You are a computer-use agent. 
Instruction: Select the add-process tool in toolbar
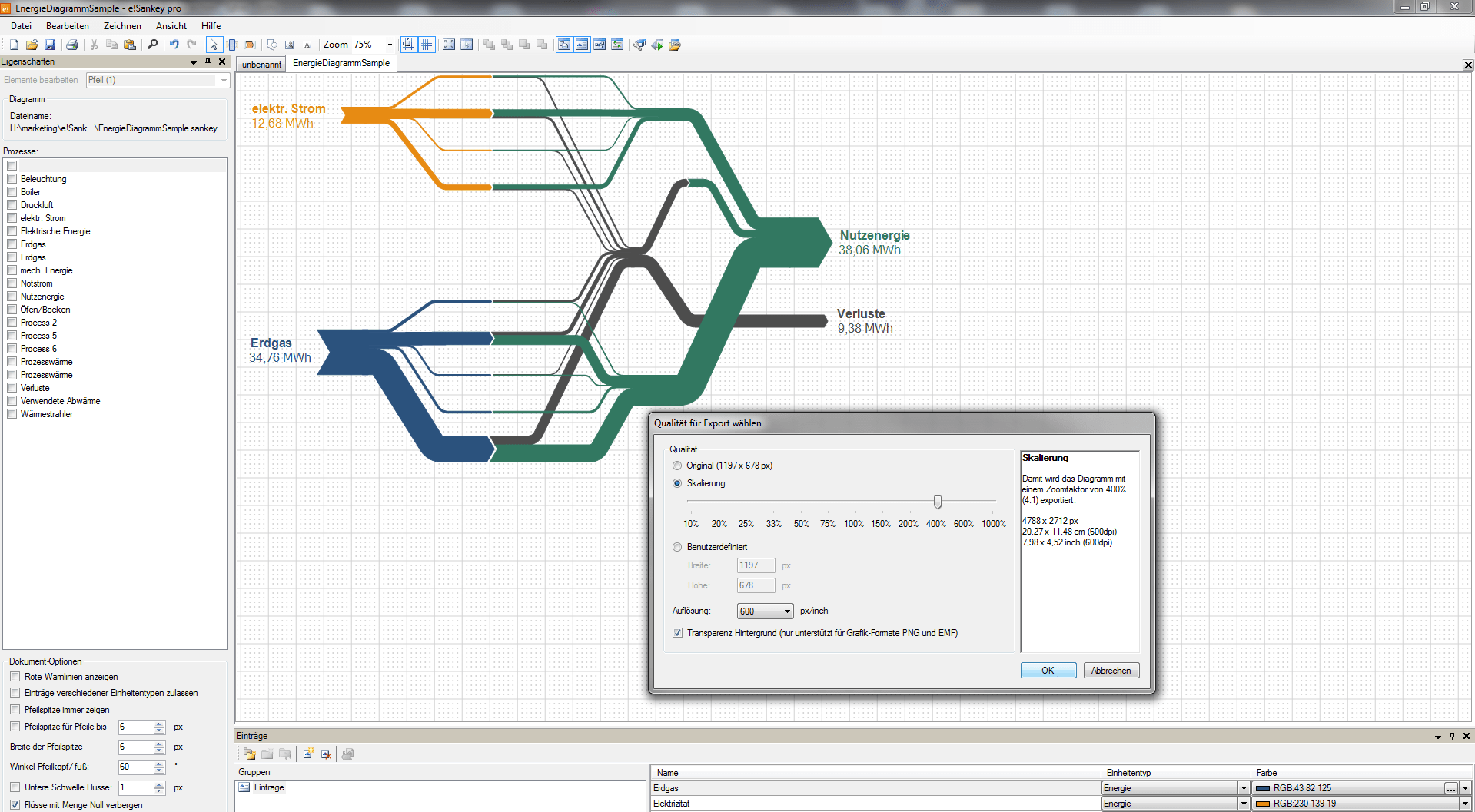[232, 45]
